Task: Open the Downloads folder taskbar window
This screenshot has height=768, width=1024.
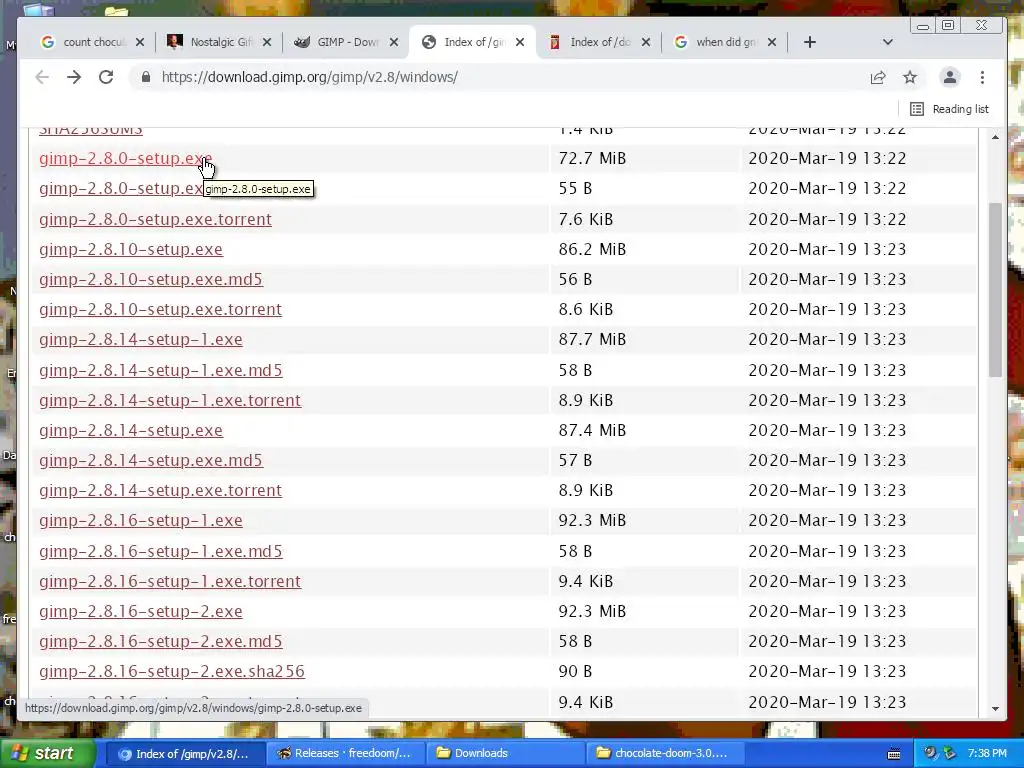Action: coord(505,754)
